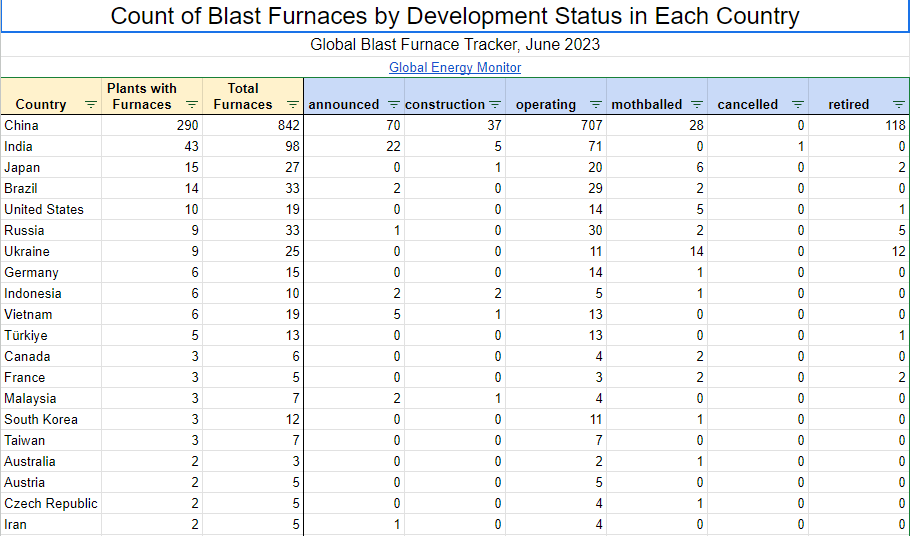
Task: Click Japan's operating value 20
Action: (x=595, y=167)
